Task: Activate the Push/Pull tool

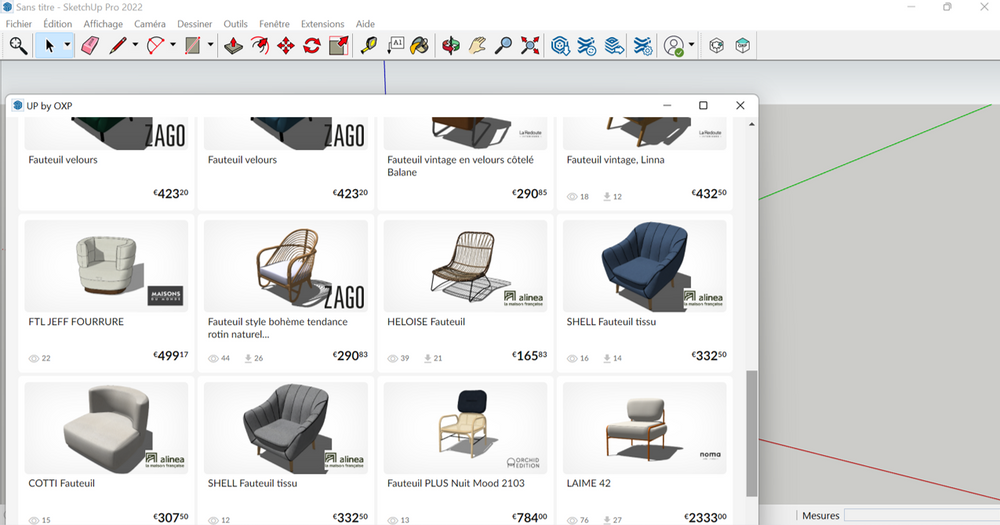Action: click(233, 46)
